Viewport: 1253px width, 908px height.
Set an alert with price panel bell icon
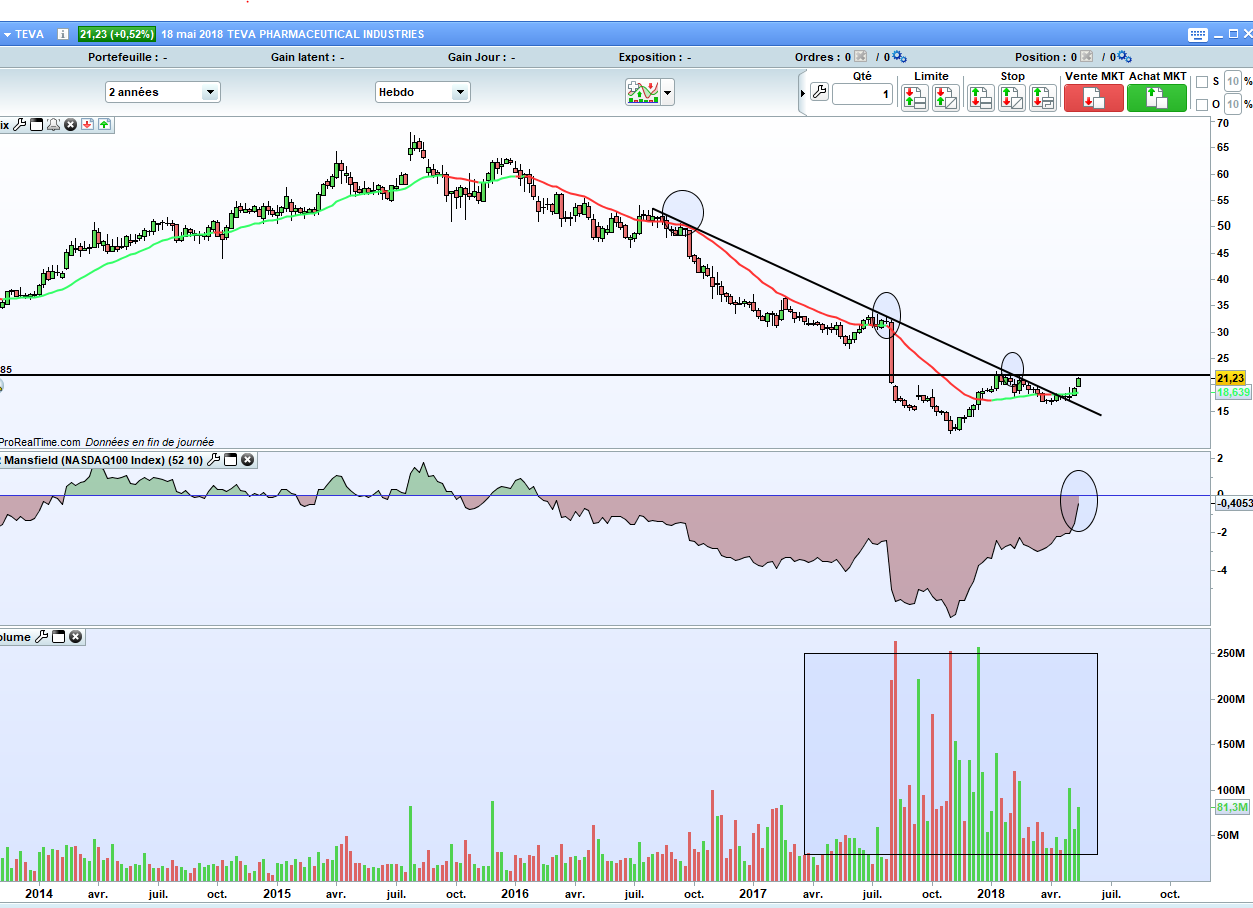tap(53, 125)
